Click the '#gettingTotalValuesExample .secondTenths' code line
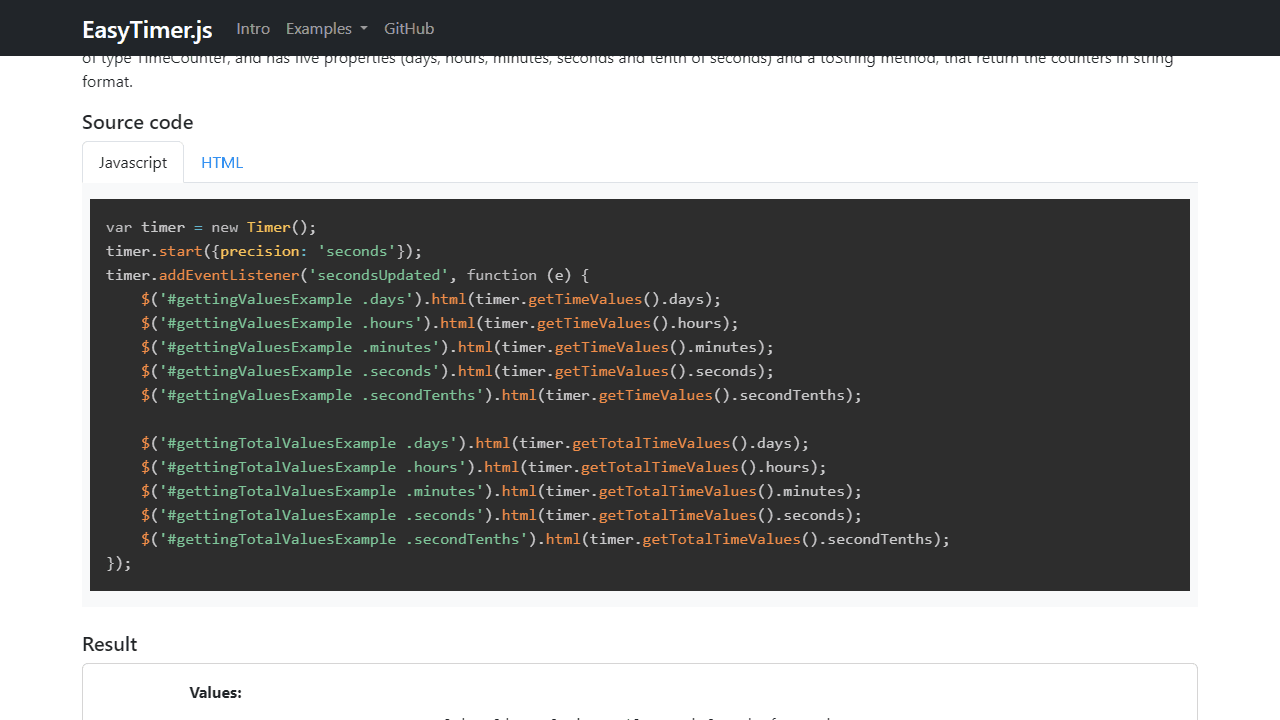This screenshot has height=720, width=1280. [546, 539]
